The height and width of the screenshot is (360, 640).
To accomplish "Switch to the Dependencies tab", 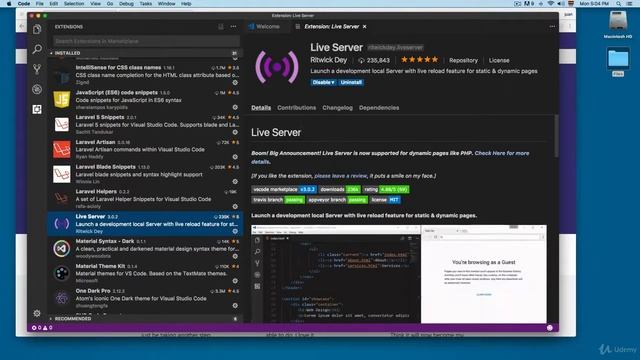I will point(379,108).
